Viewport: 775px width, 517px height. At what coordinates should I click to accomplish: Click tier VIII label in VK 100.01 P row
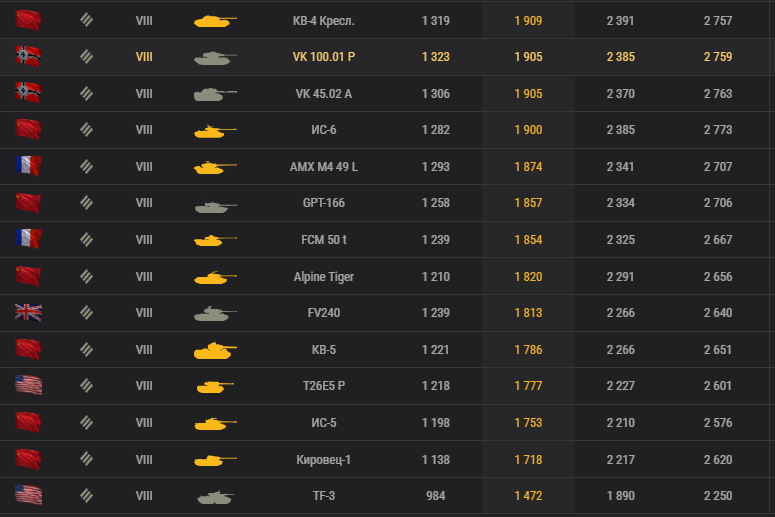144,57
